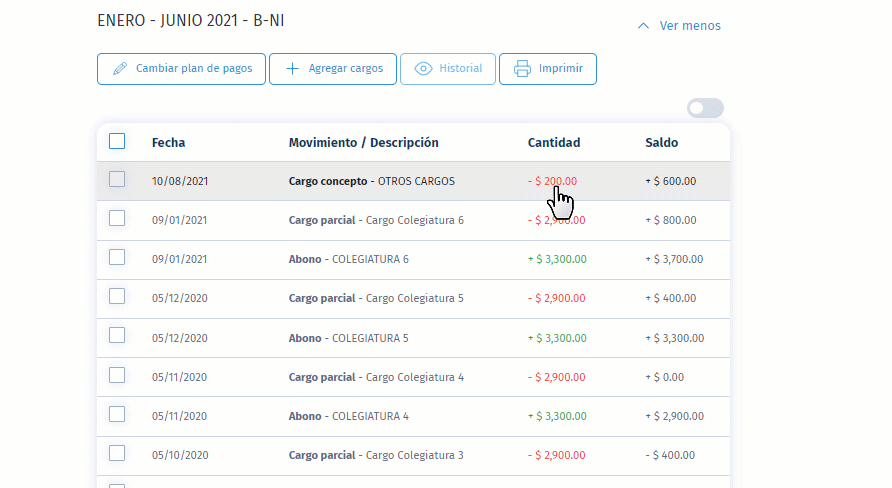
Task: Click the - $ 400.00 balance
Action: (x=670, y=455)
